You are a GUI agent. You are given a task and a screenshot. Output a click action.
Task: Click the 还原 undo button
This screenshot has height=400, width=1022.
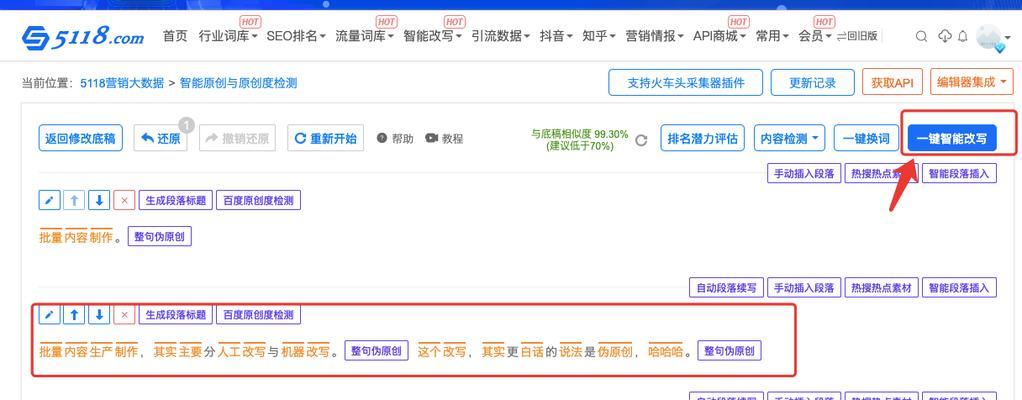coord(160,138)
